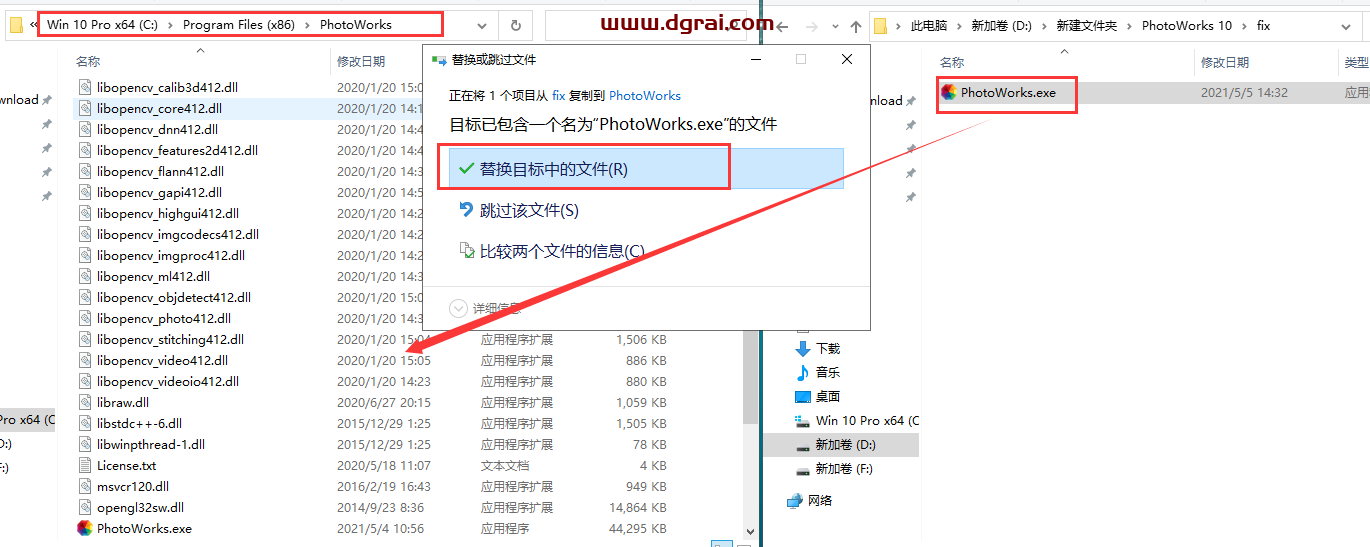Image resolution: width=1370 pixels, height=547 pixels.
Task: Select opengl32sw.dll file
Action: pos(140,507)
